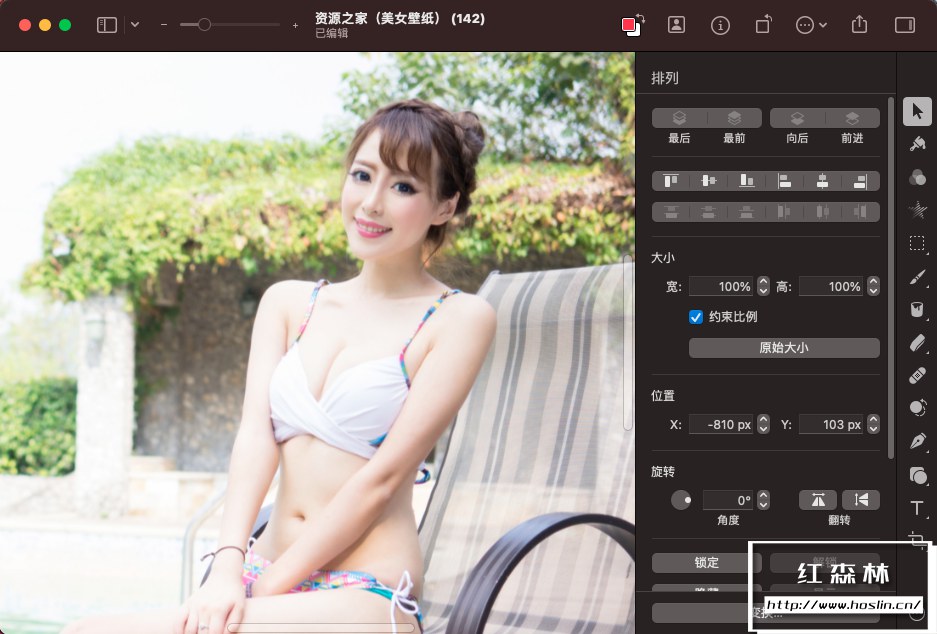Select the instant alpha magic wand tool
The height and width of the screenshot is (634, 937).
point(917,210)
